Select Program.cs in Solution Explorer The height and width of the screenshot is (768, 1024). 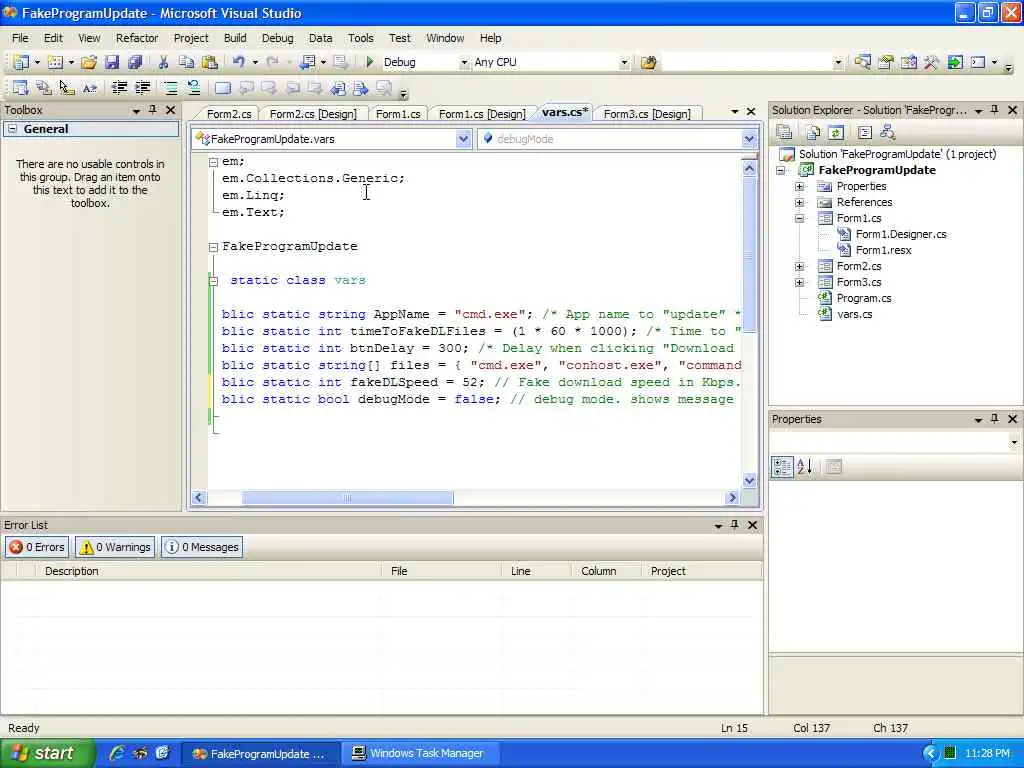tap(864, 298)
